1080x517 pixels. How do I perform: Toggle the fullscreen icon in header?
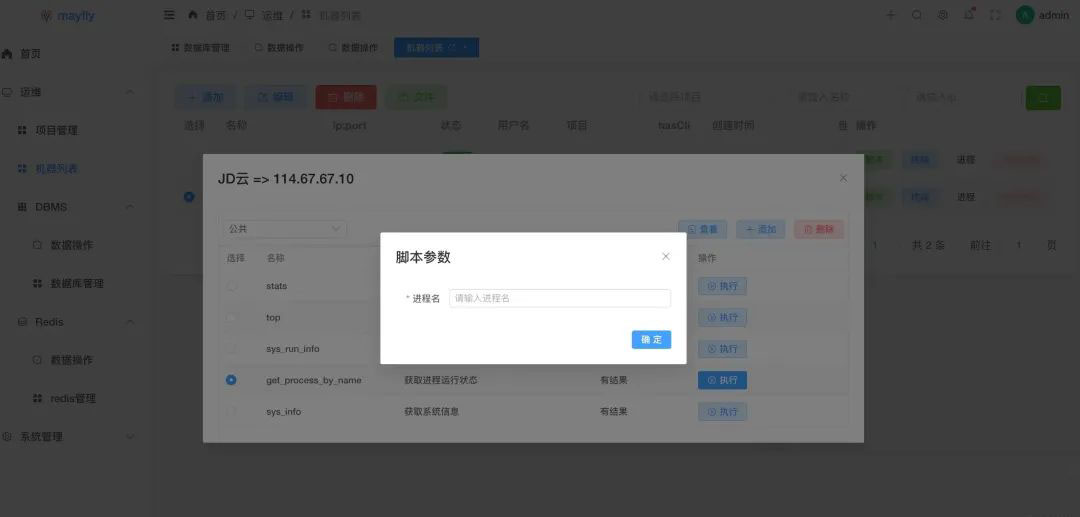(x=995, y=15)
